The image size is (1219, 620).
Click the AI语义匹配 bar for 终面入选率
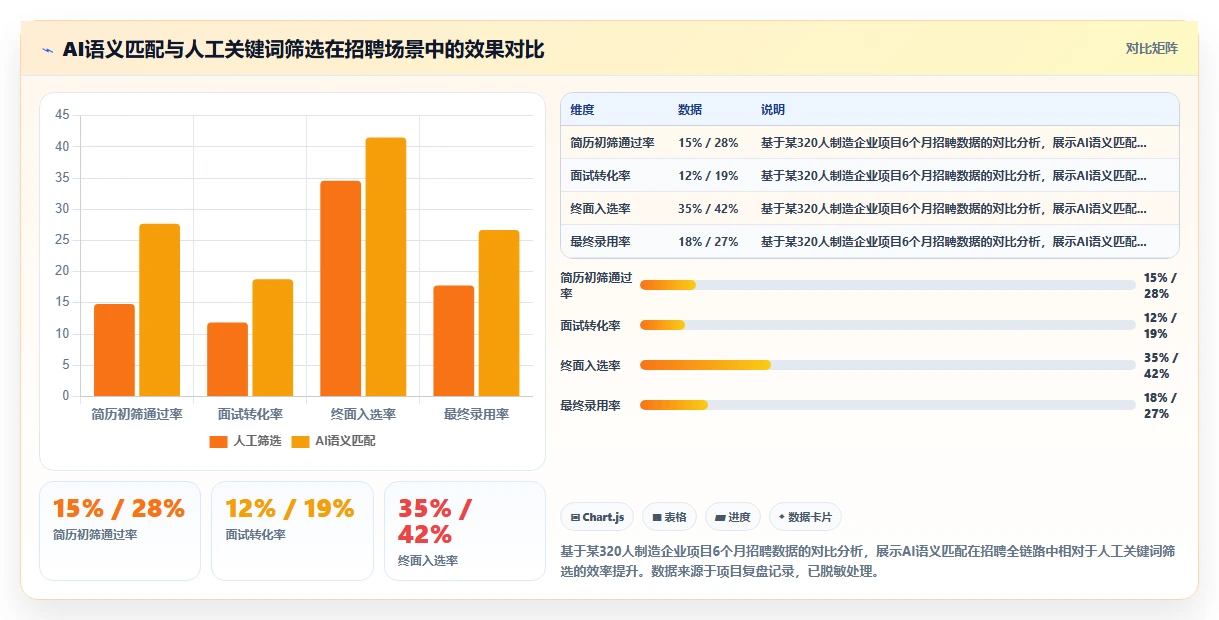[x=385, y=267]
